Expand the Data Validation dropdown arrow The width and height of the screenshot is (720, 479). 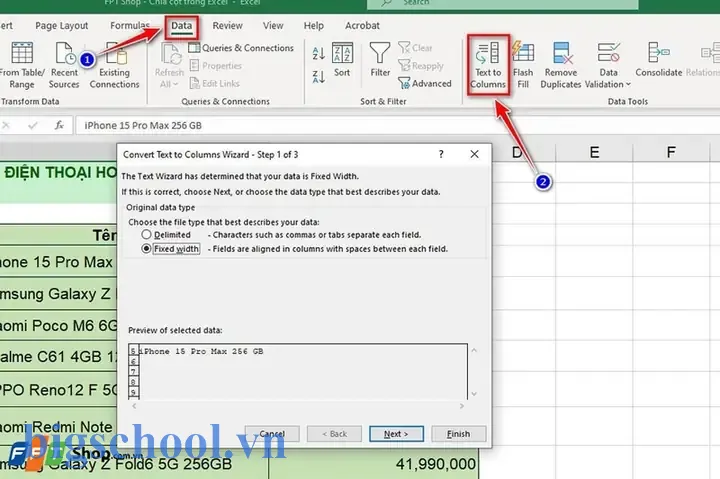628,85
